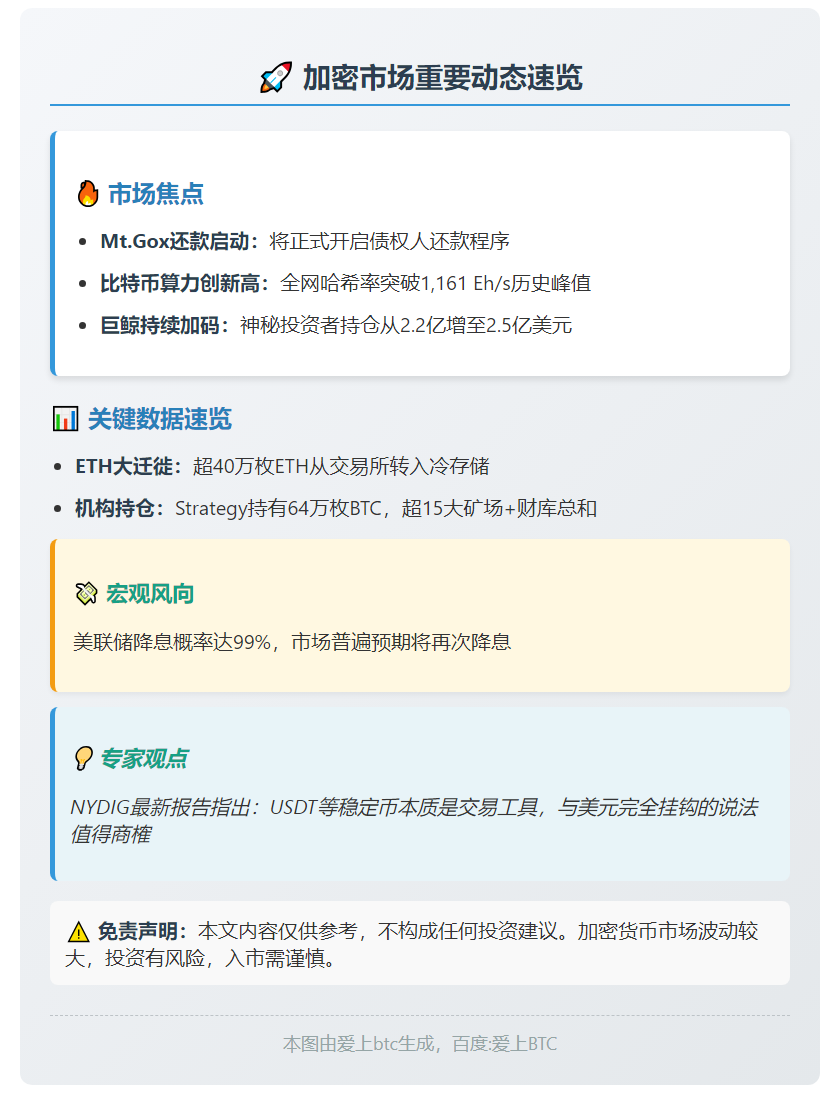Click the 专家观点 heading text

coord(143,759)
